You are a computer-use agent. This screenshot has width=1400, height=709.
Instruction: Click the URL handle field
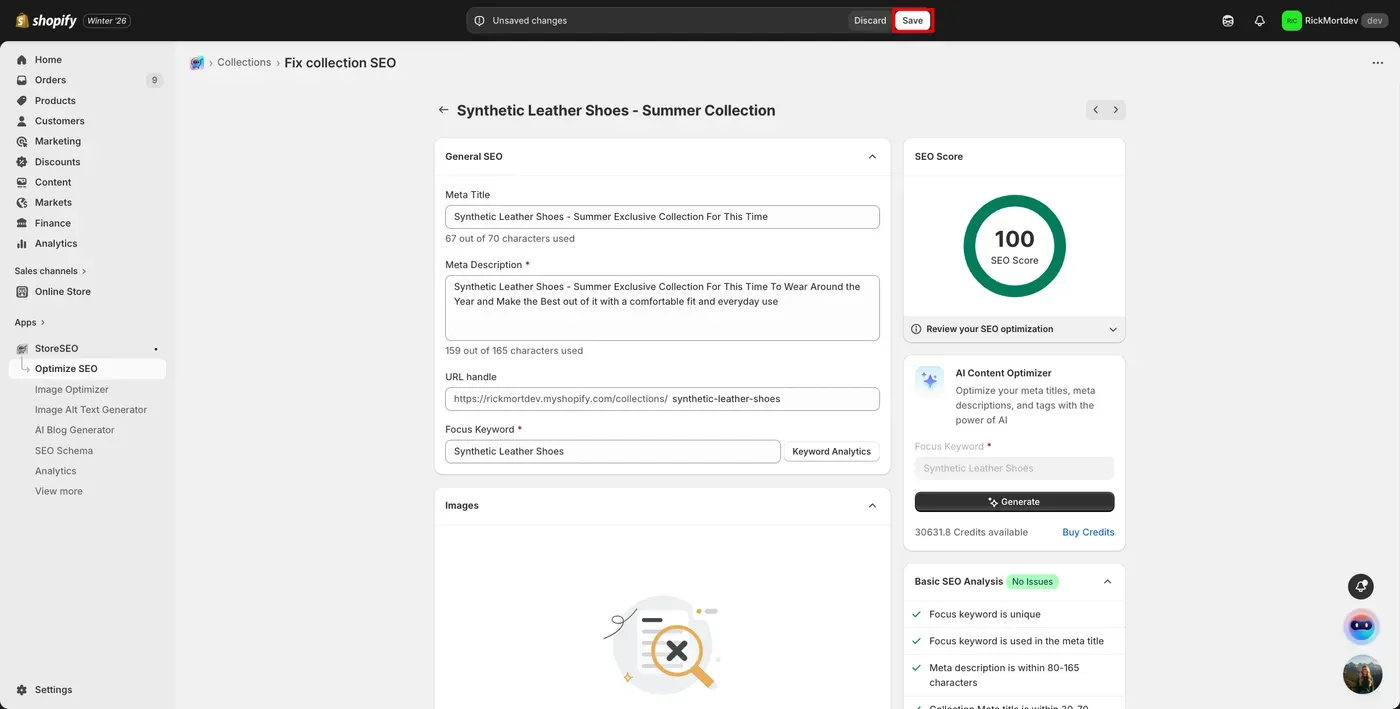(x=662, y=399)
